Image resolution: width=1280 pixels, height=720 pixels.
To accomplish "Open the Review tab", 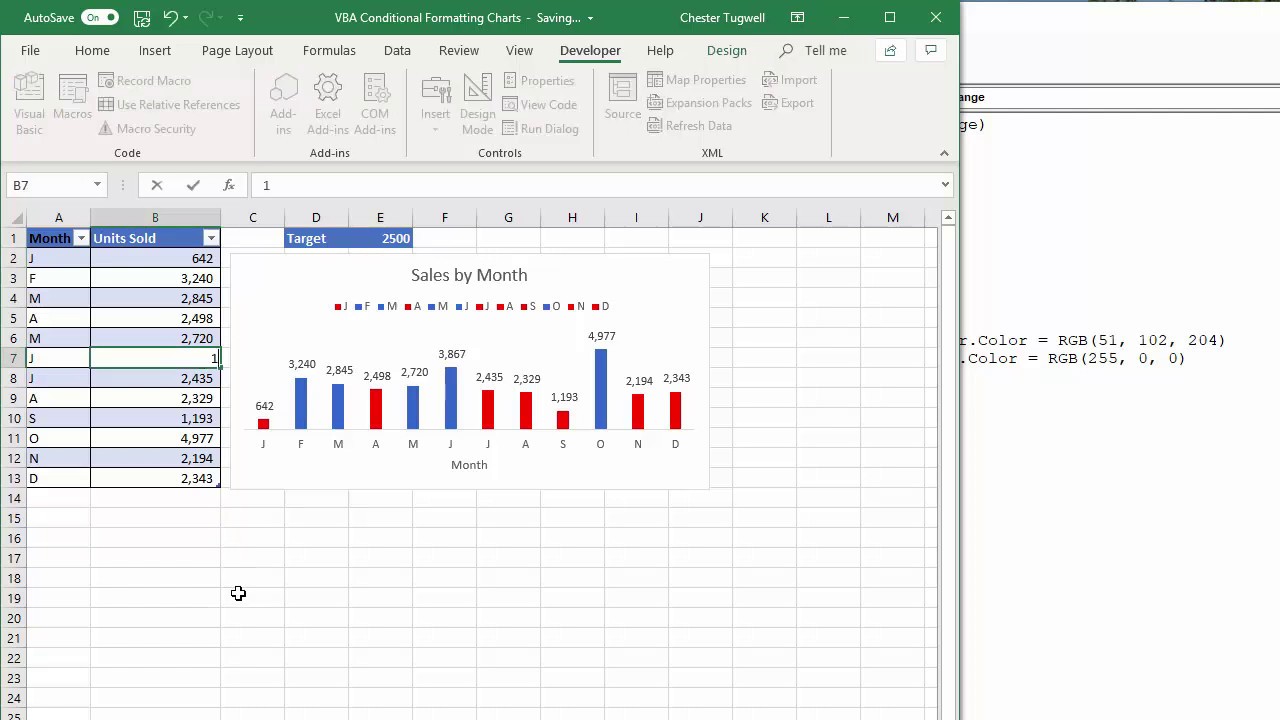I will click(x=459, y=50).
